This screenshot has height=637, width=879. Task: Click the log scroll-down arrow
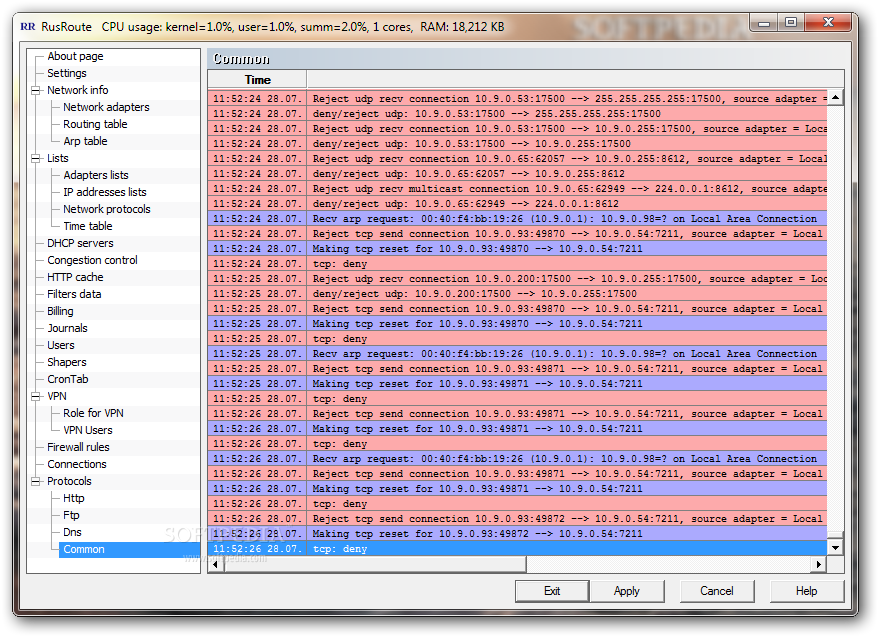[835, 548]
